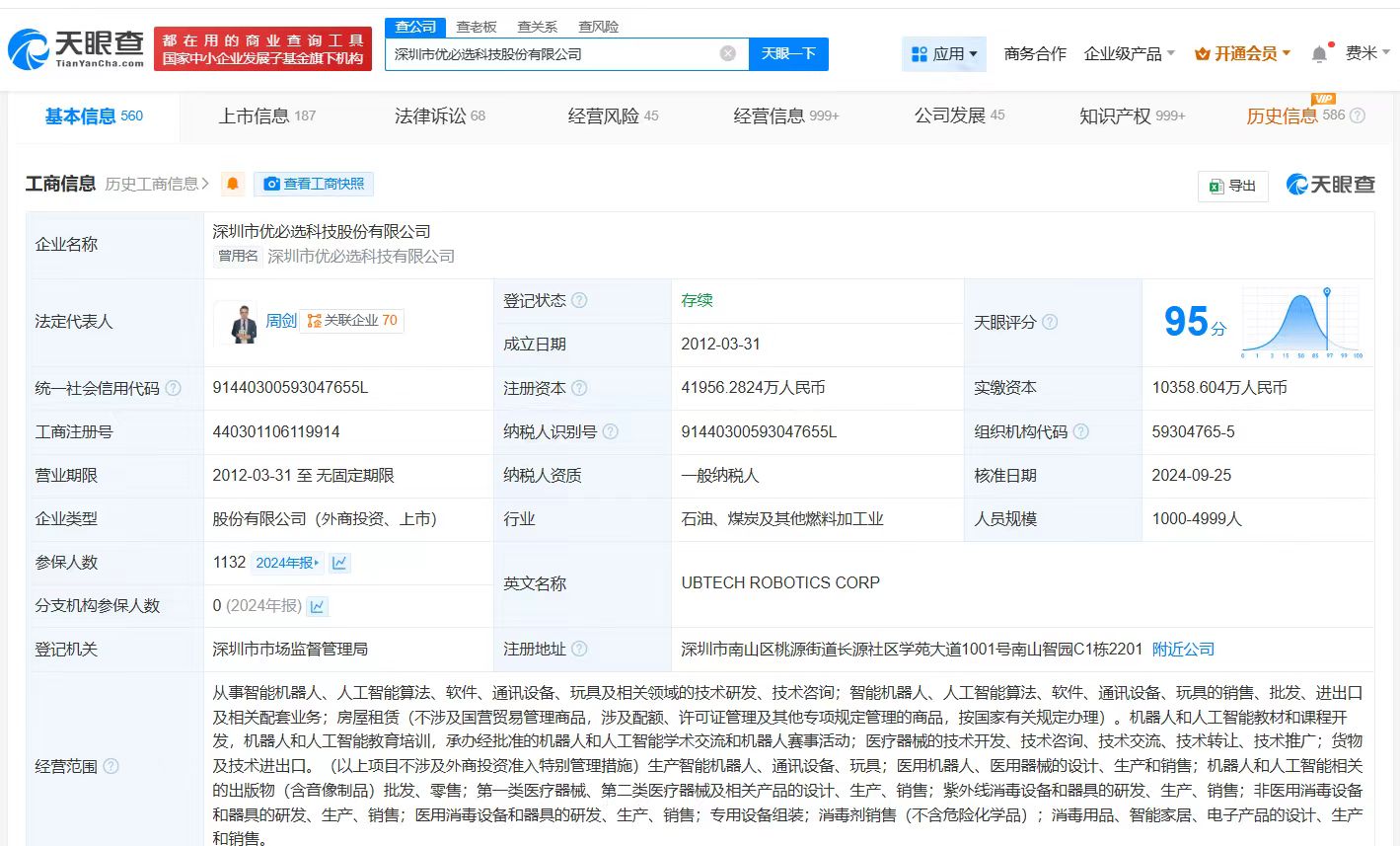Click the red 国家中小企业发展子基金 banner
The width and height of the screenshot is (1400, 846).
tap(262, 49)
